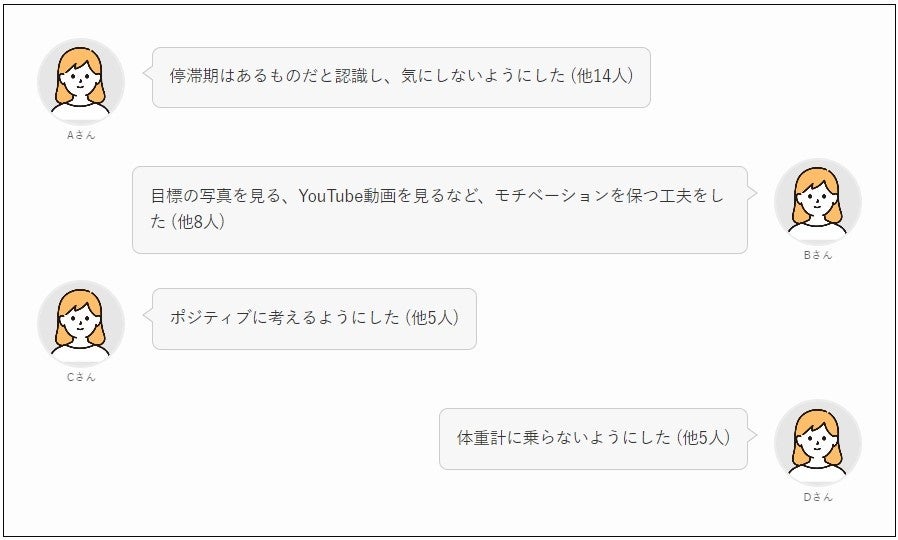Select Dさん's avatar icon
The height and width of the screenshot is (540, 898).
click(x=818, y=442)
